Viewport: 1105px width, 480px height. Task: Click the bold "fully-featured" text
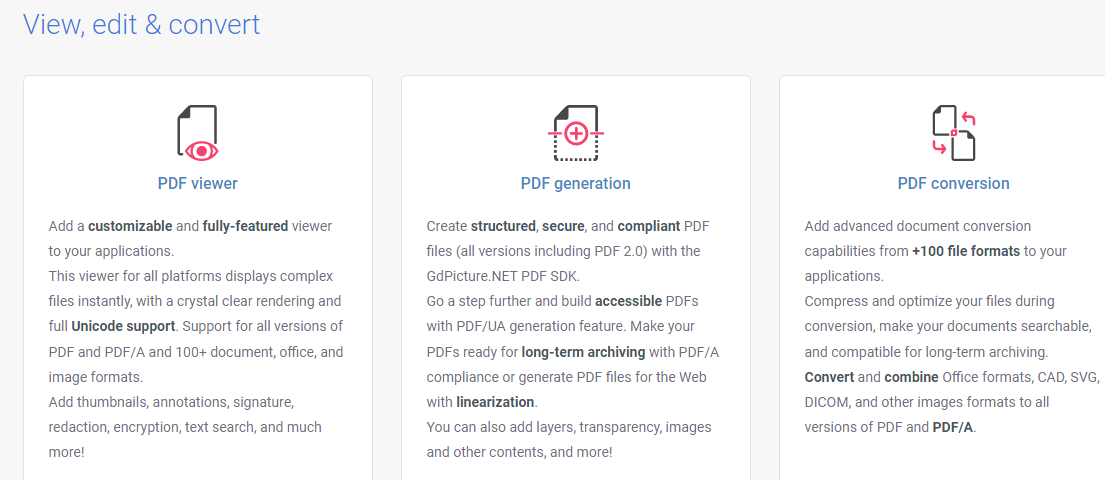(245, 226)
